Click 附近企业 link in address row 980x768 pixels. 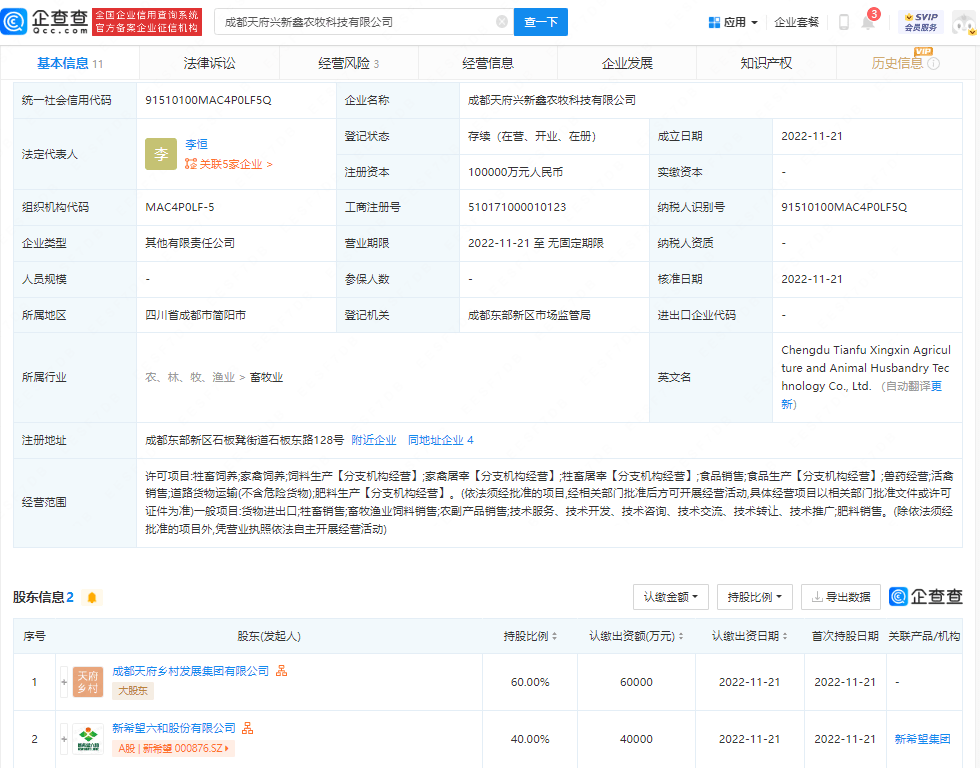point(374,440)
